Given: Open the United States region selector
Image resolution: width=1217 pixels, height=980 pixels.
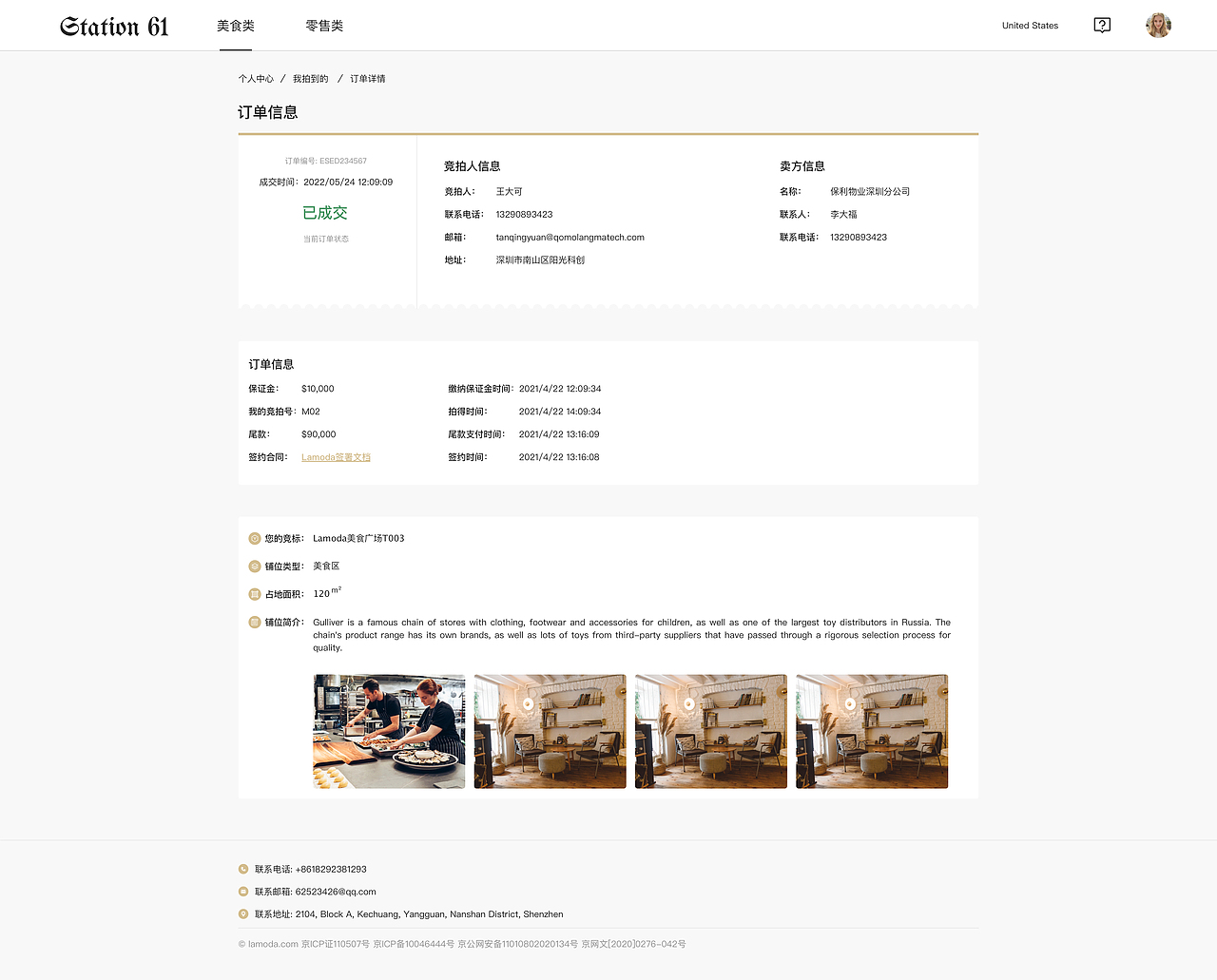Looking at the screenshot, I should (1030, 26).
